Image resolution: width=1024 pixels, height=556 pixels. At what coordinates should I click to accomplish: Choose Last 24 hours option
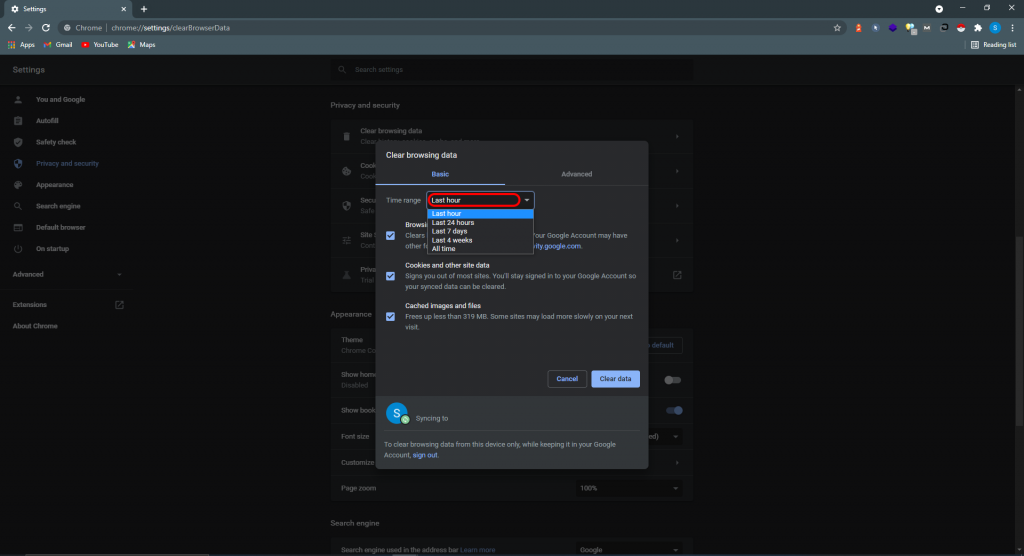pyautogui.click(x=480, y=223)
